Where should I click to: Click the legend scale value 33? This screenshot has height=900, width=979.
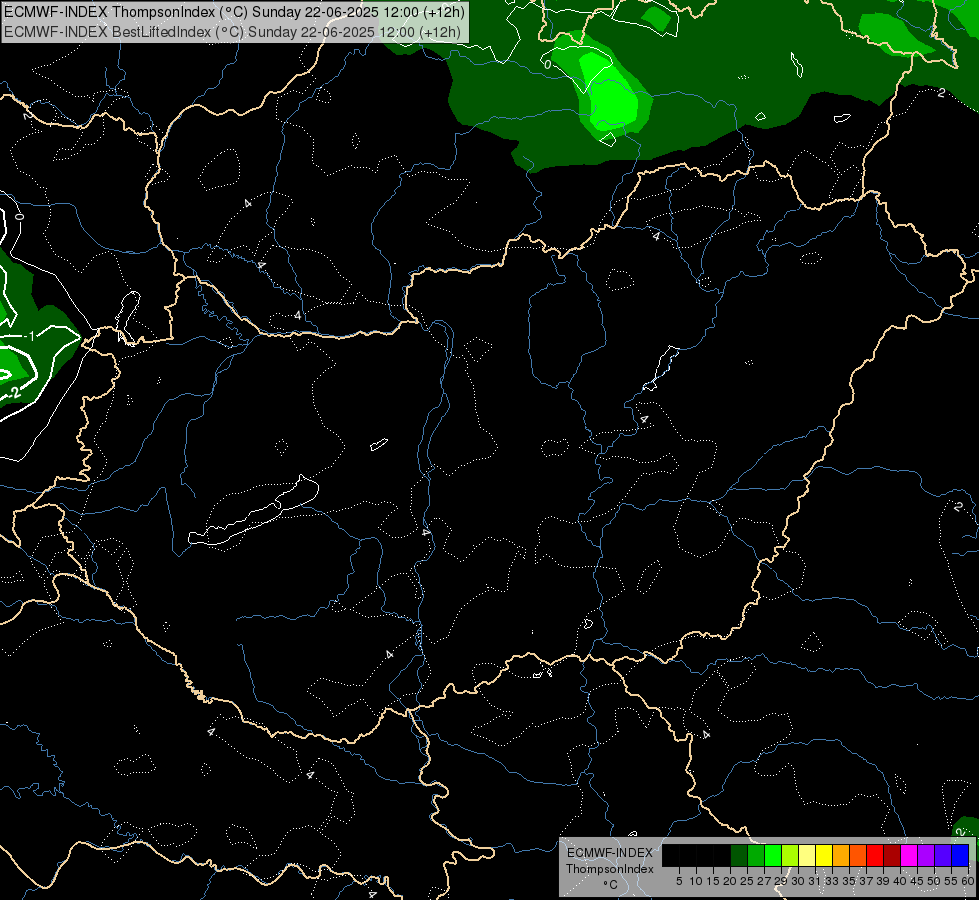(832, 881)
